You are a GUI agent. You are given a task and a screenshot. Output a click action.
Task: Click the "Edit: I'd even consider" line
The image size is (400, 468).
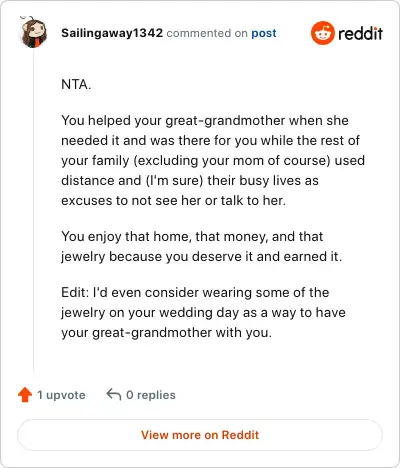(x=195, y=293)
